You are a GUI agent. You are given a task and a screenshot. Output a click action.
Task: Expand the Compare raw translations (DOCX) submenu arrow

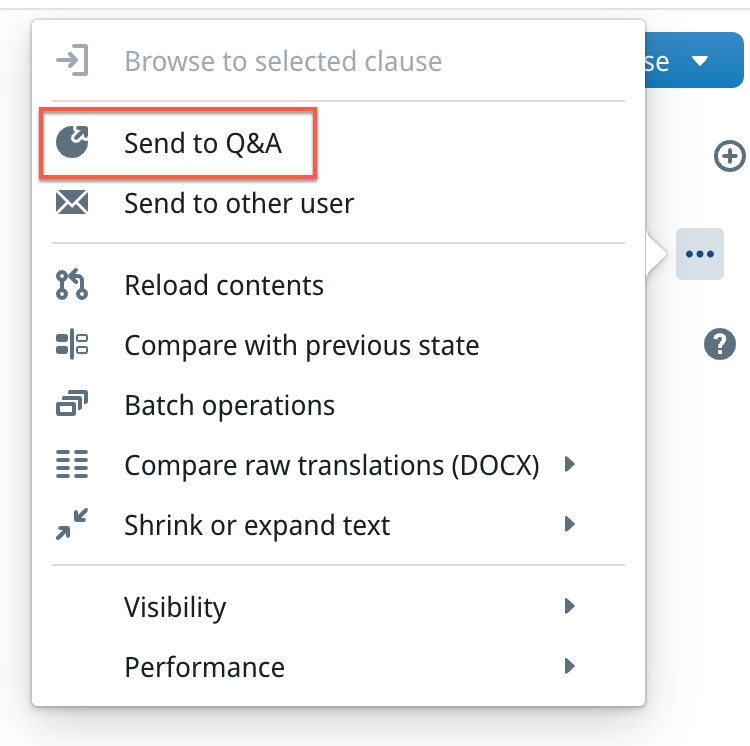click(569, 465)
